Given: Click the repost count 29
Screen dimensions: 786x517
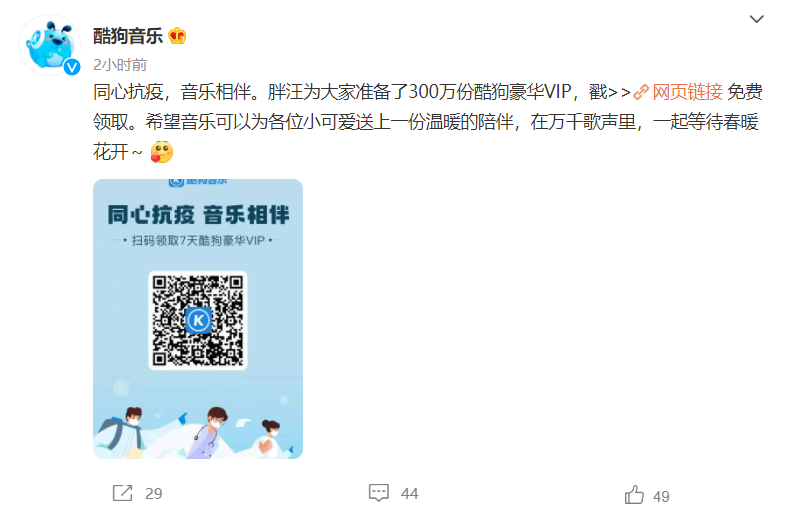Looking at the screenshot, I should click(154, 494).
